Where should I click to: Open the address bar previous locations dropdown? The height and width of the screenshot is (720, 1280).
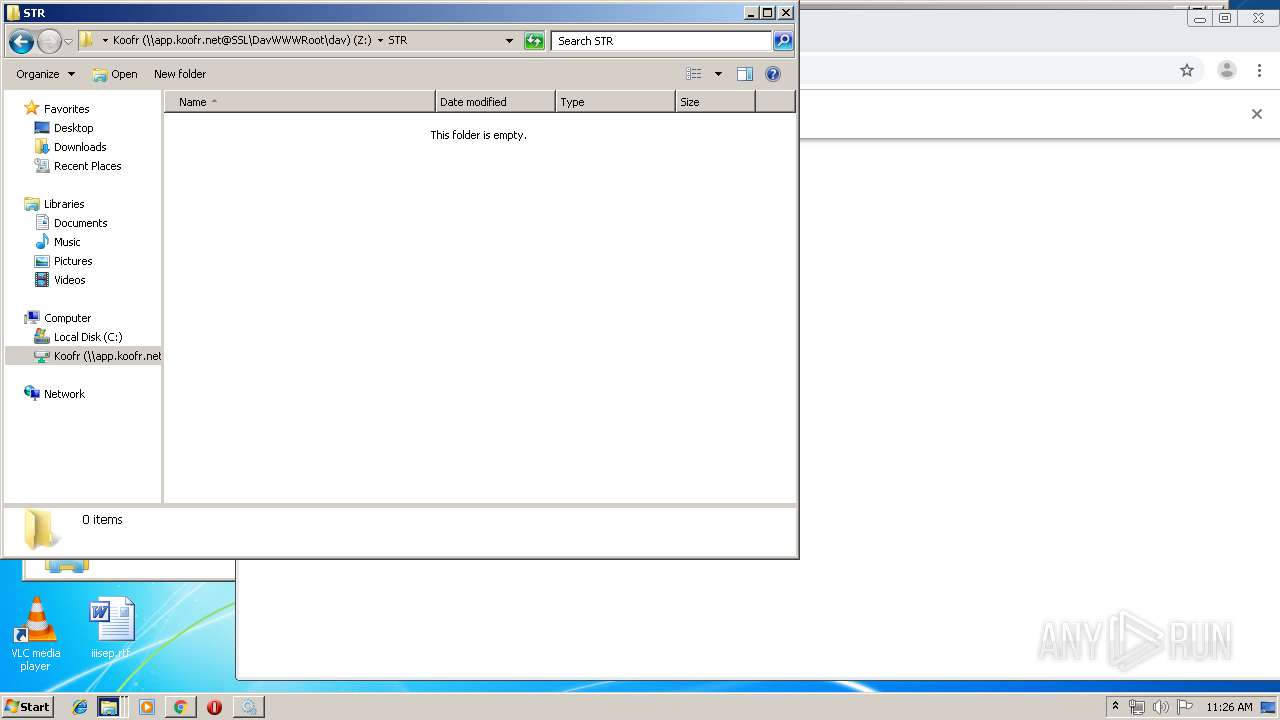tap(509, 41)
